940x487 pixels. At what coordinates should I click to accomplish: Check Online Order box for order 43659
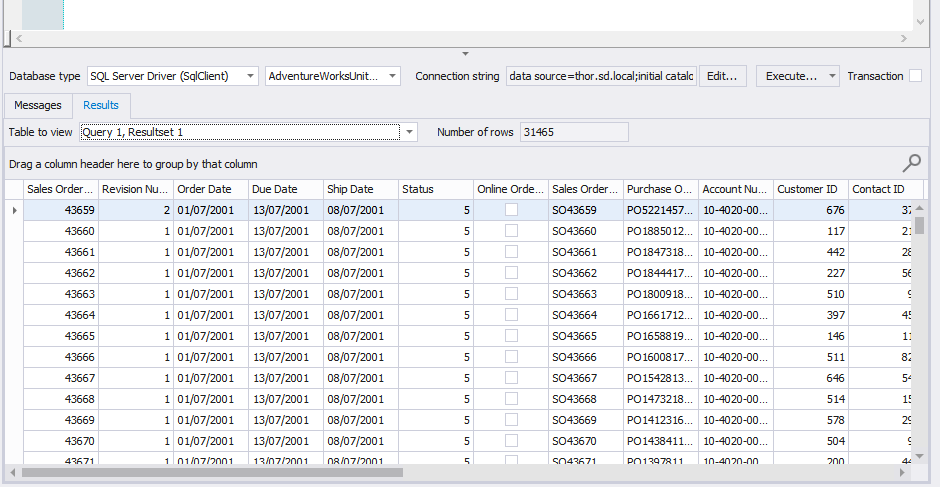click(511, 210)
